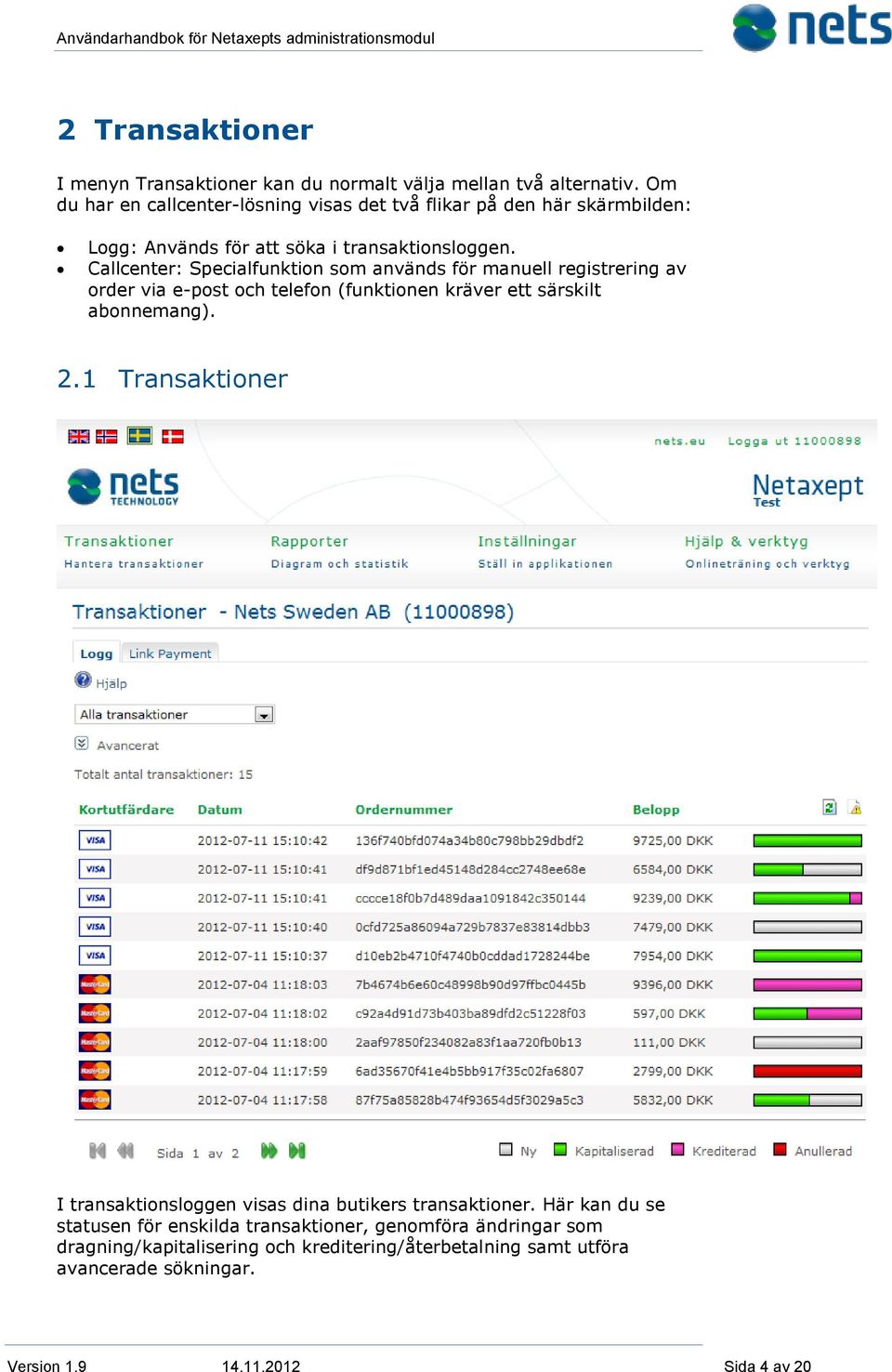The width and height of the screenshot is (892, 1372).
Task: Open the Hjälp & verktyg main menu
Action: pos(746,541)
